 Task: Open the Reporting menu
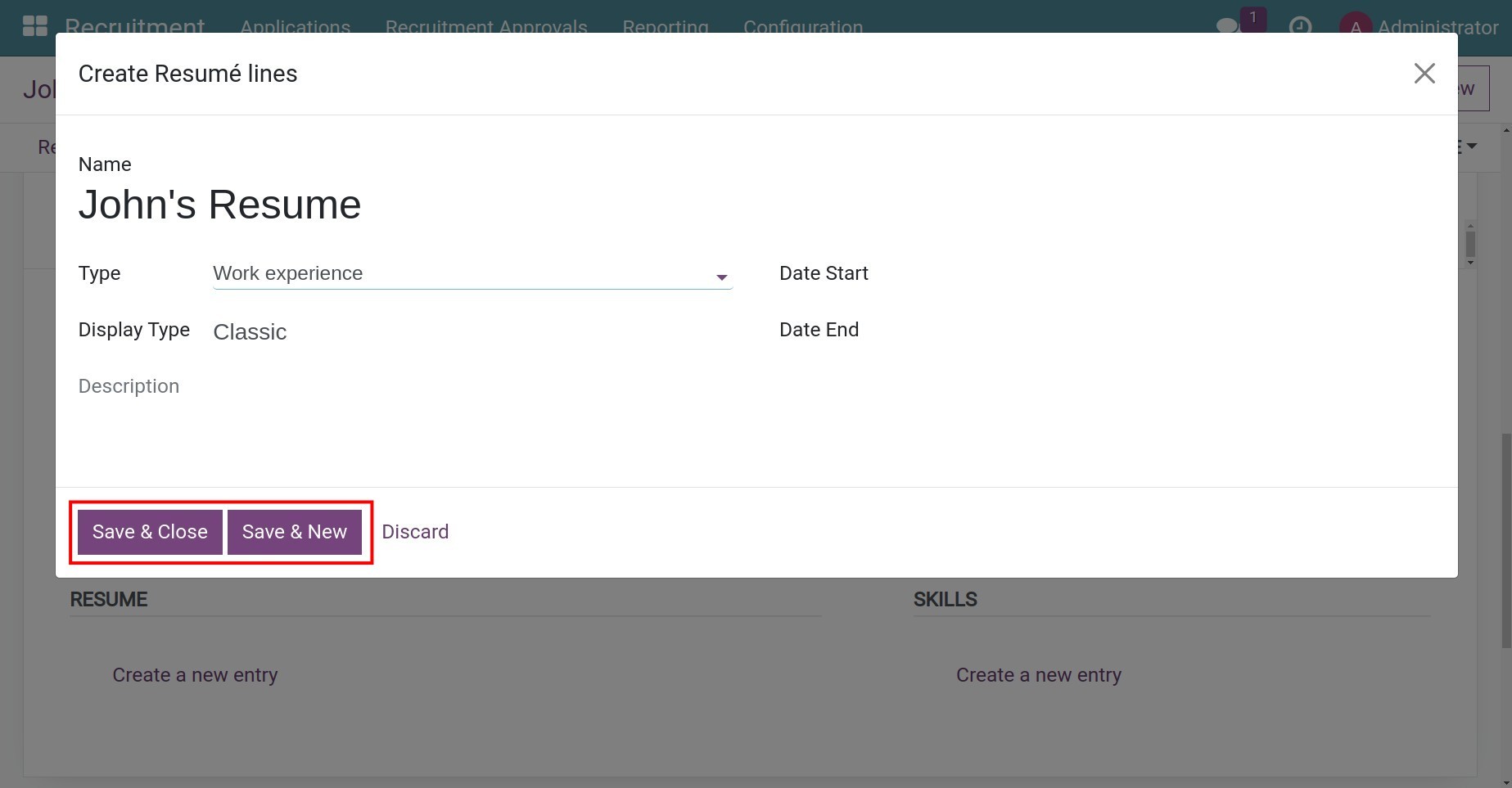point(665,26)
